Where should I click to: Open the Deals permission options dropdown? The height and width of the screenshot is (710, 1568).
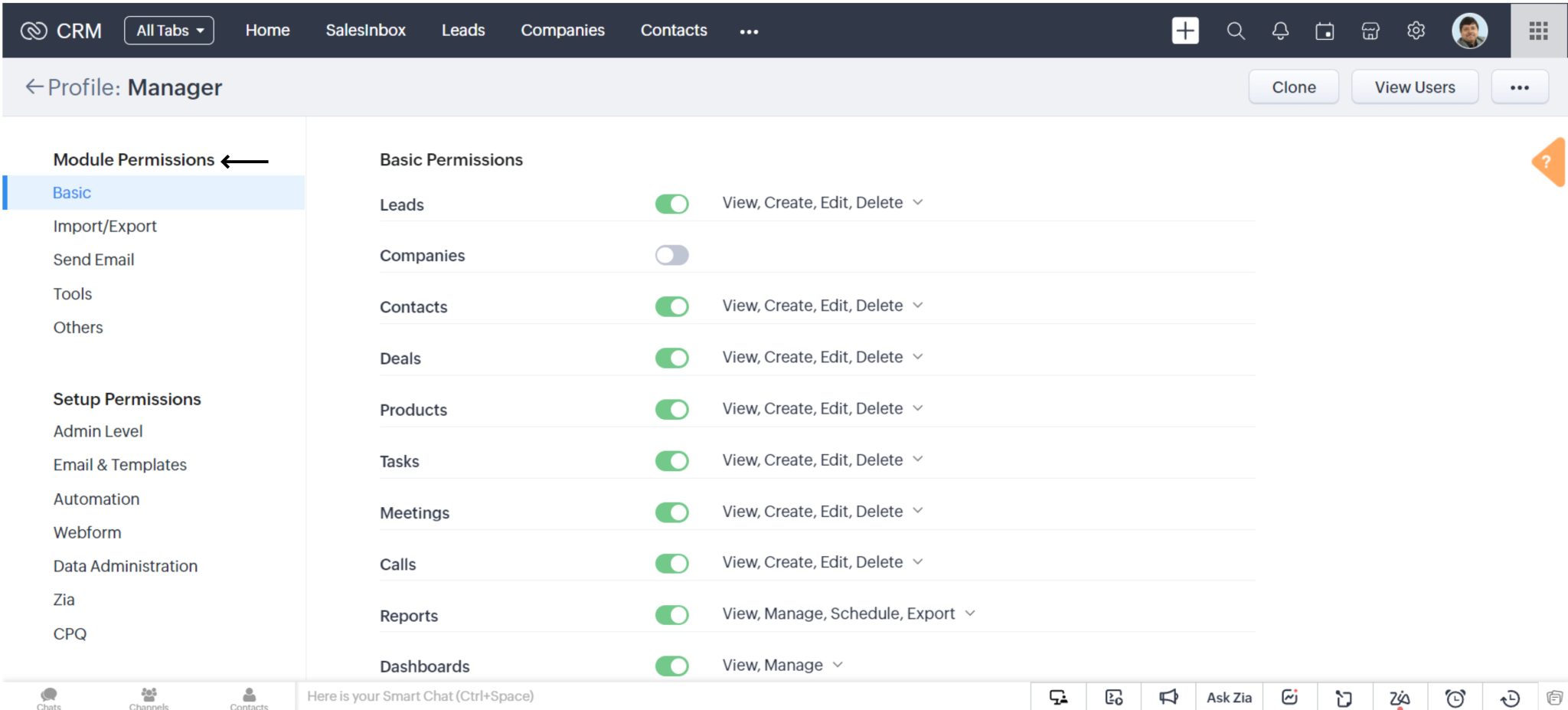pos(918,357)
